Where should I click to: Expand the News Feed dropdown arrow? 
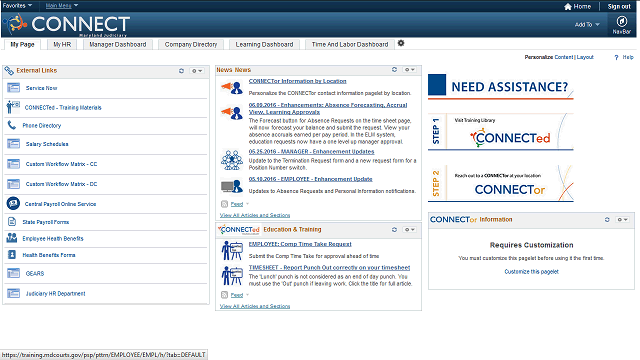tap(247, 204)
